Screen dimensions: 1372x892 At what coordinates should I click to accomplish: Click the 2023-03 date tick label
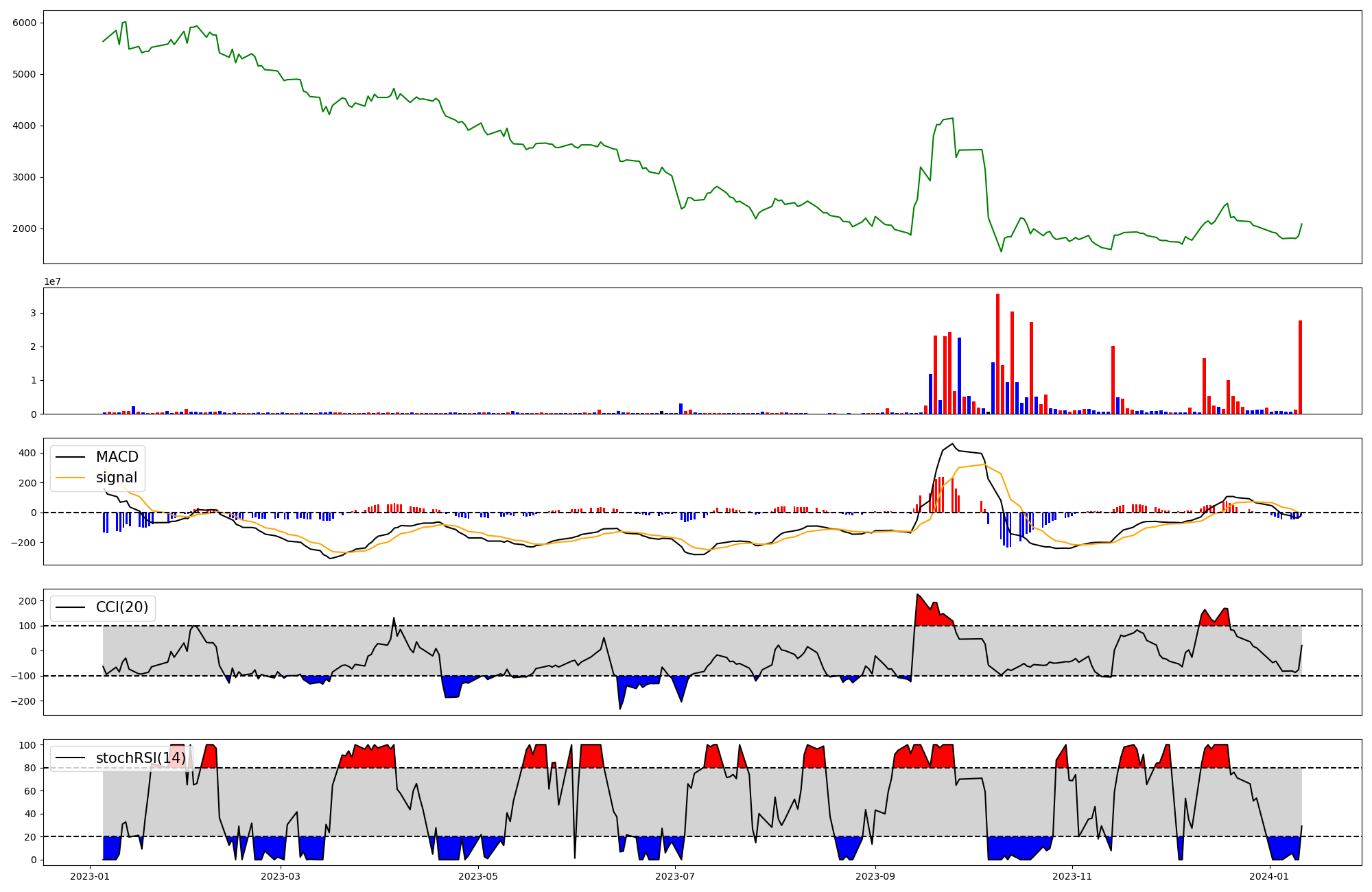point(280,876)
